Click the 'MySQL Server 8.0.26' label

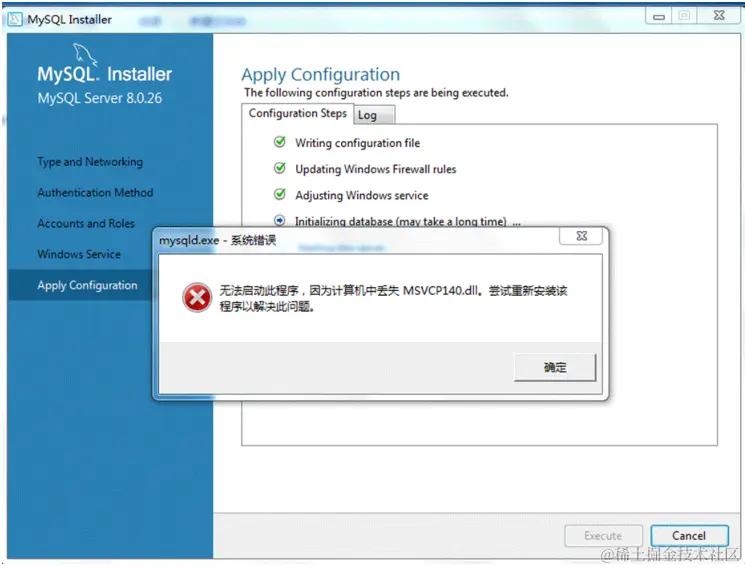coord(100,98)
